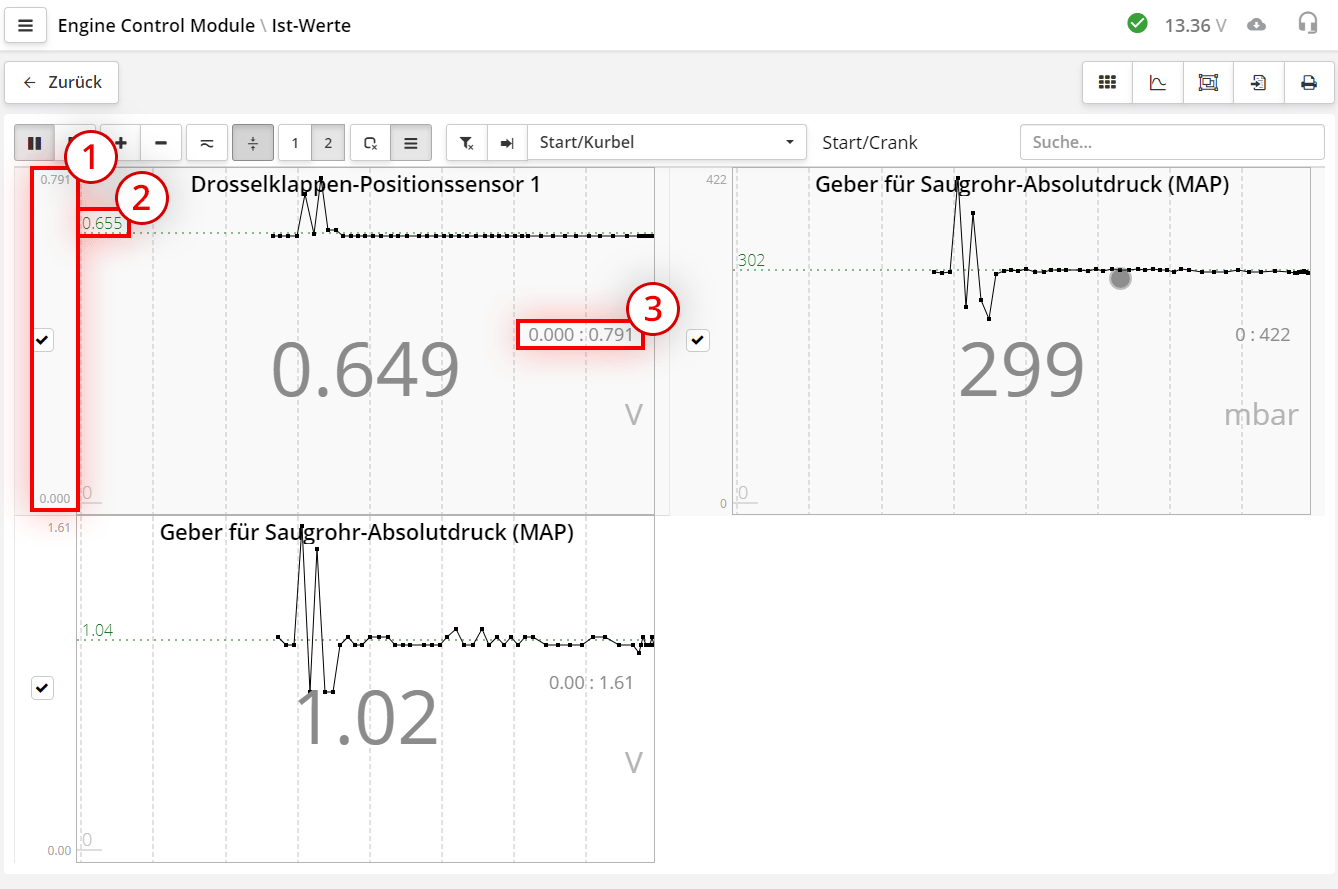Image resolution: width=1338 pixels, height=889 pixels.
Task: Select the 1 column layout button
Action: click(x=294, y=143)
